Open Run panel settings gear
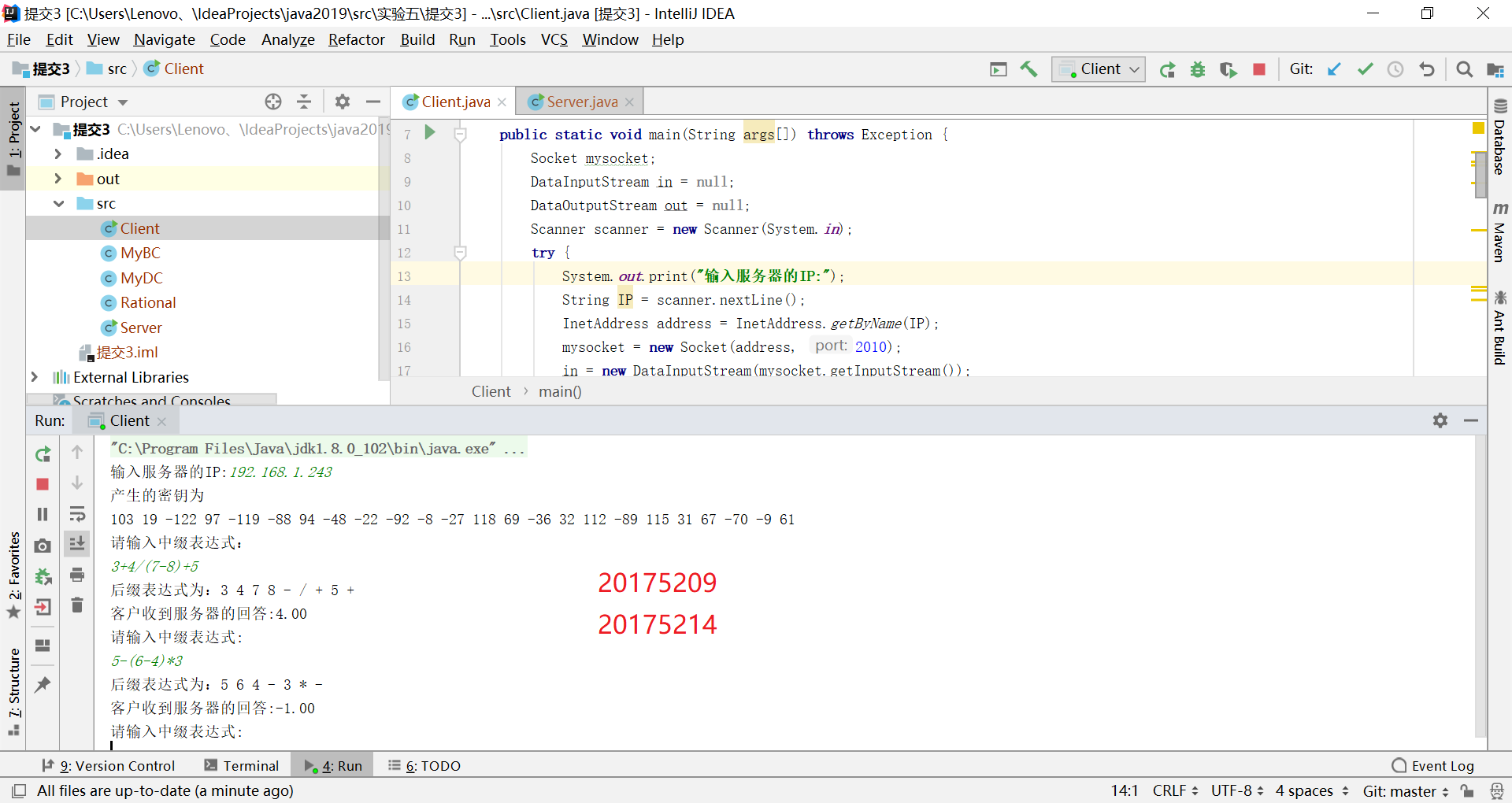The height and width of the screenshot is (803, 1512). point(1440,420)
